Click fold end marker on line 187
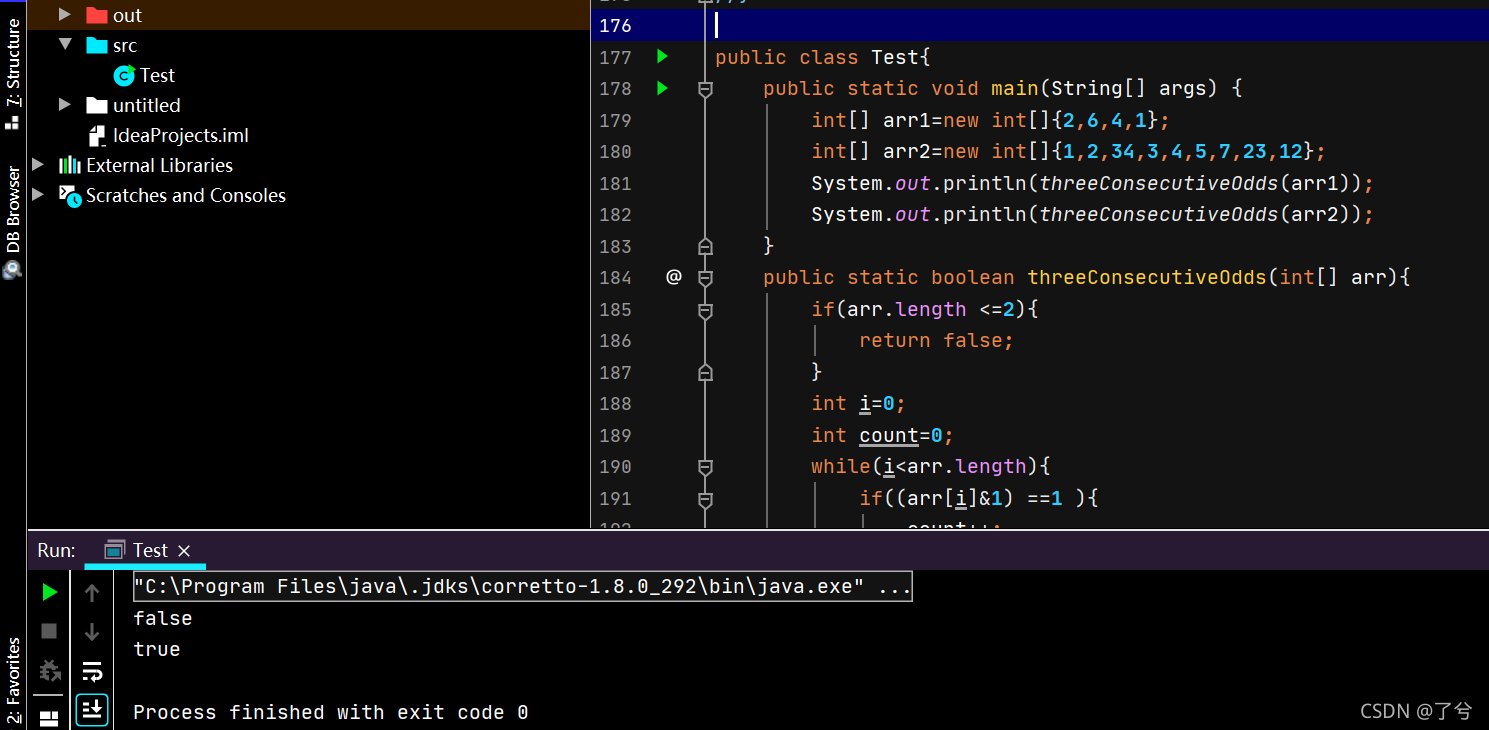Viewport: 1489px width, 730px height. pos(705,372)
